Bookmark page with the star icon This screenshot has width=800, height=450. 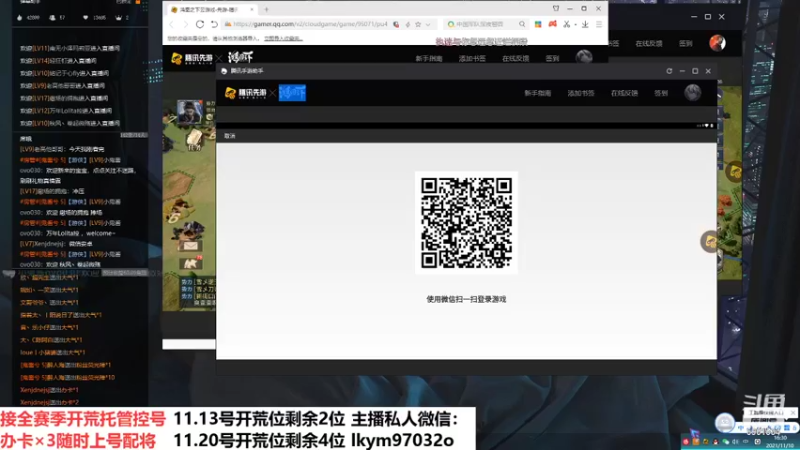tap(418, 24)
